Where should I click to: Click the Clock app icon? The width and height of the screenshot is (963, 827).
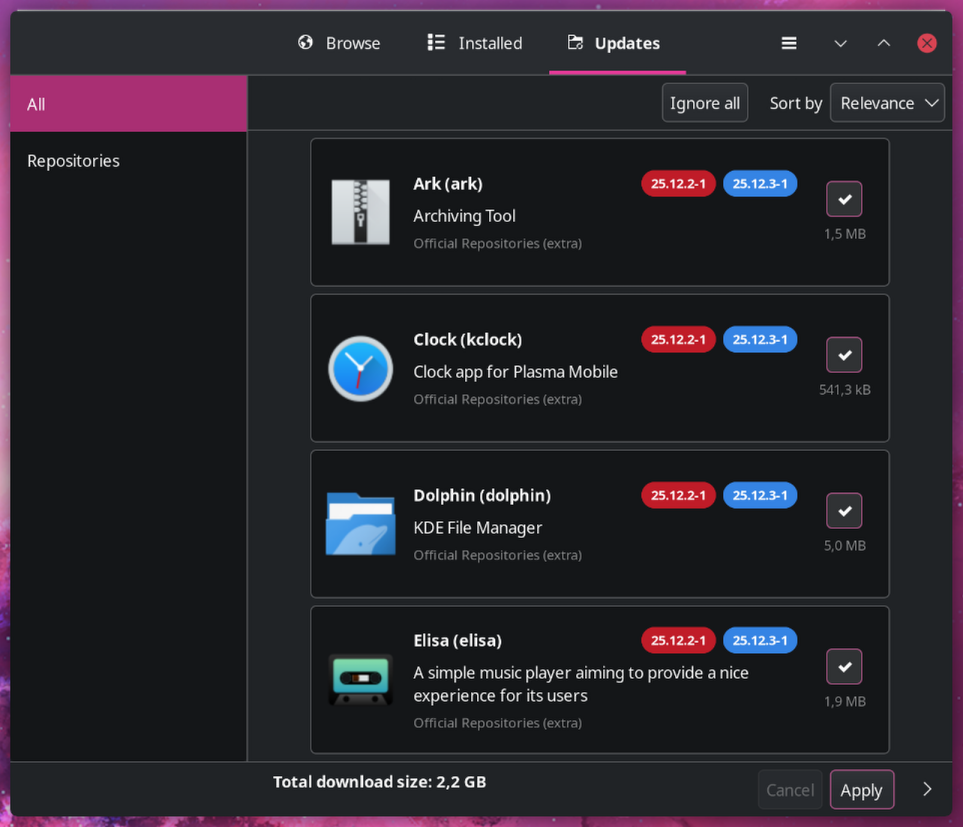coord(360,368)
